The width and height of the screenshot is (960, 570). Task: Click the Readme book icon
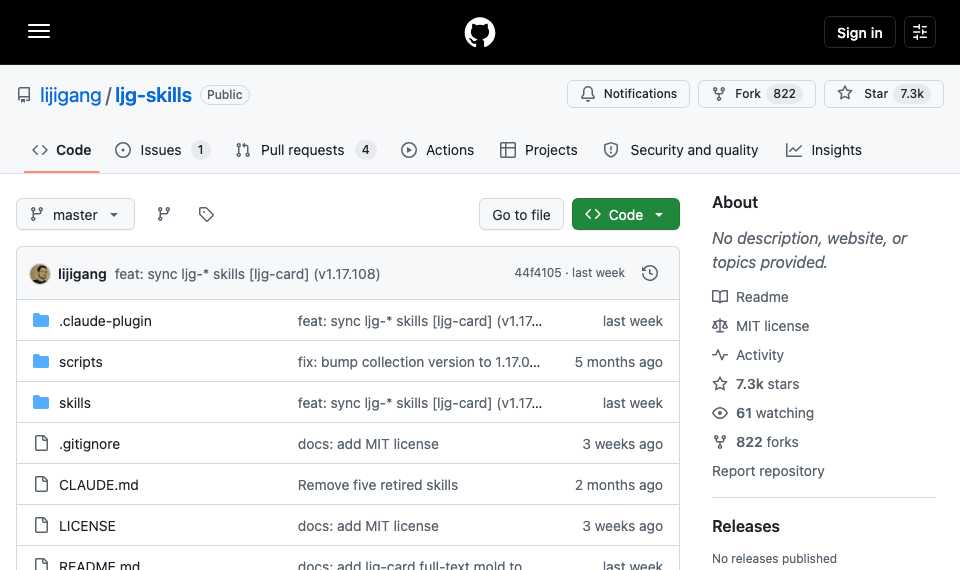[x=720, y=297]
